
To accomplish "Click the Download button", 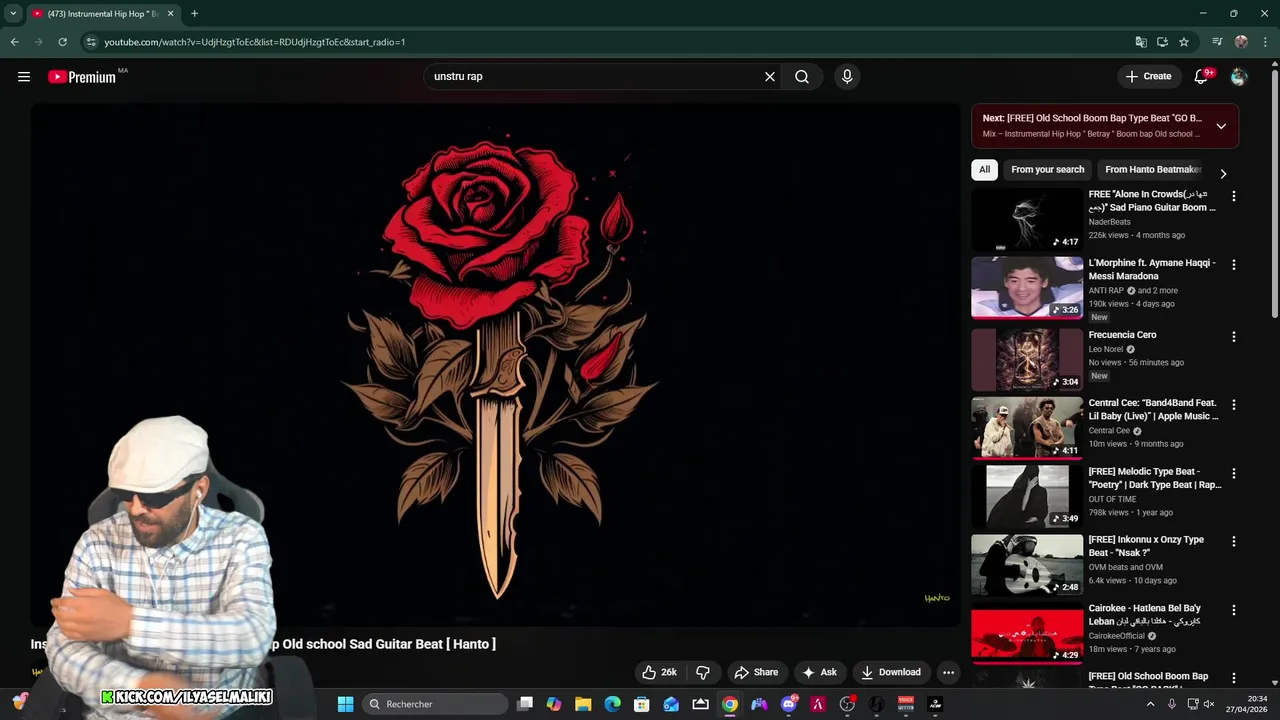I will 891,672.
